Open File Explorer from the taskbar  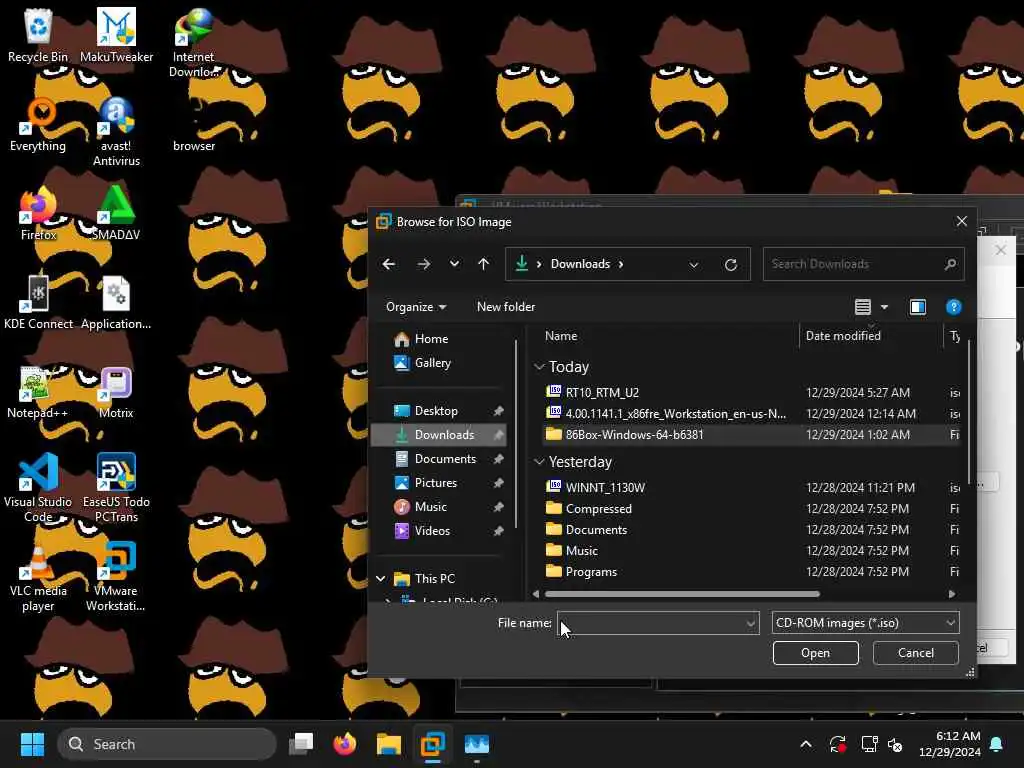389,744
